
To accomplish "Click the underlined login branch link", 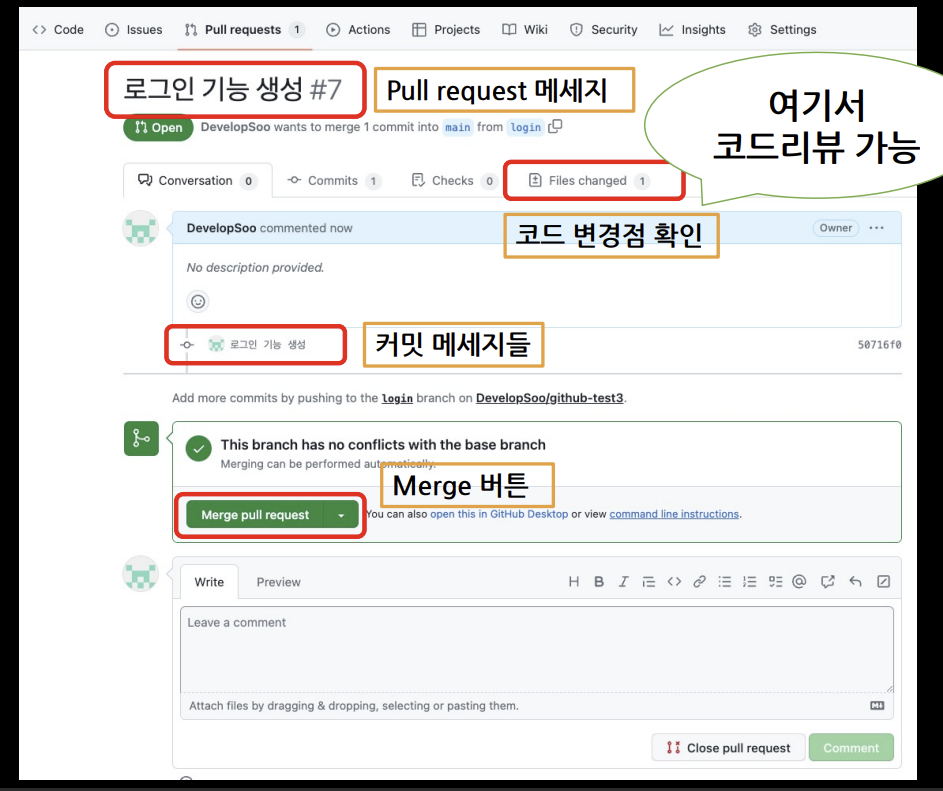I will tap(397, 398).
